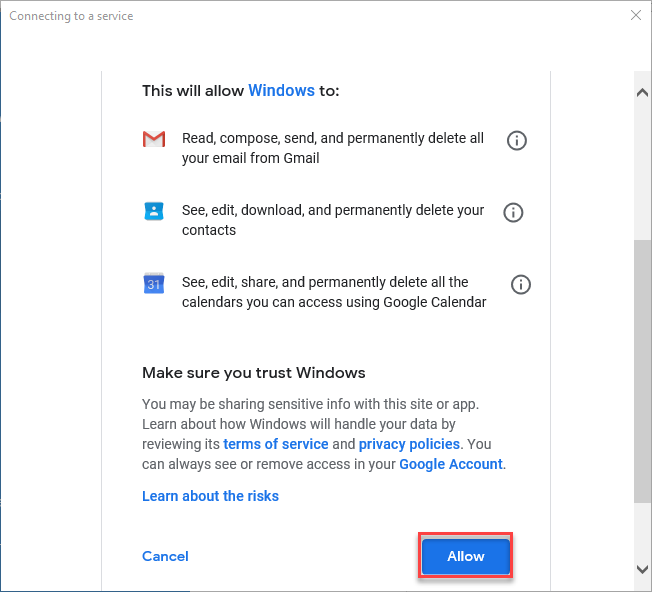Open info icon for Calendar permission
The image size is (652, 592).
click(521, 285)
